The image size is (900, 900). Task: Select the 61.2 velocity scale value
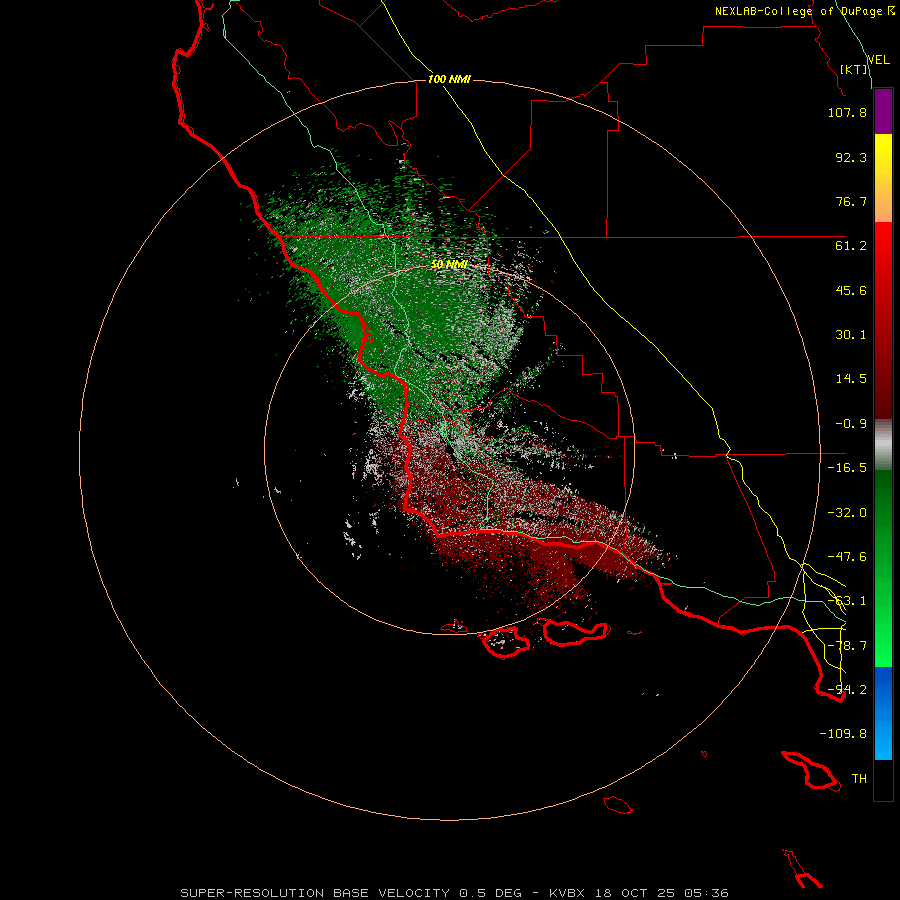point(851,246)
